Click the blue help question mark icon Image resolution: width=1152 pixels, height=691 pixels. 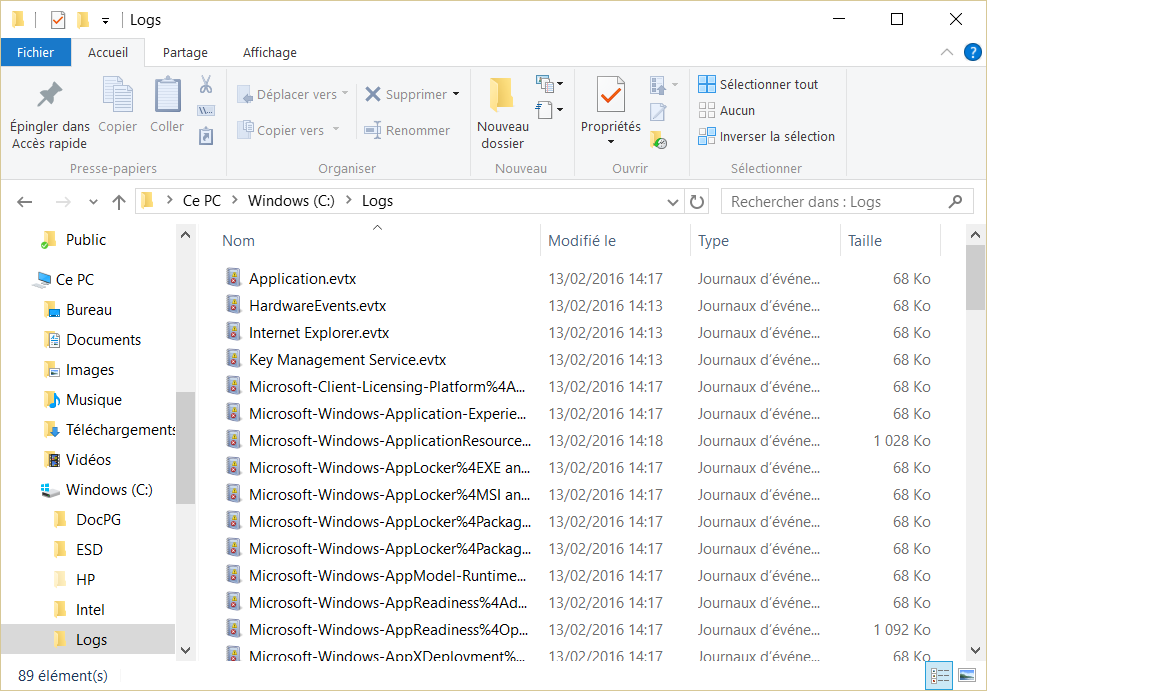[x=973, y=52]
